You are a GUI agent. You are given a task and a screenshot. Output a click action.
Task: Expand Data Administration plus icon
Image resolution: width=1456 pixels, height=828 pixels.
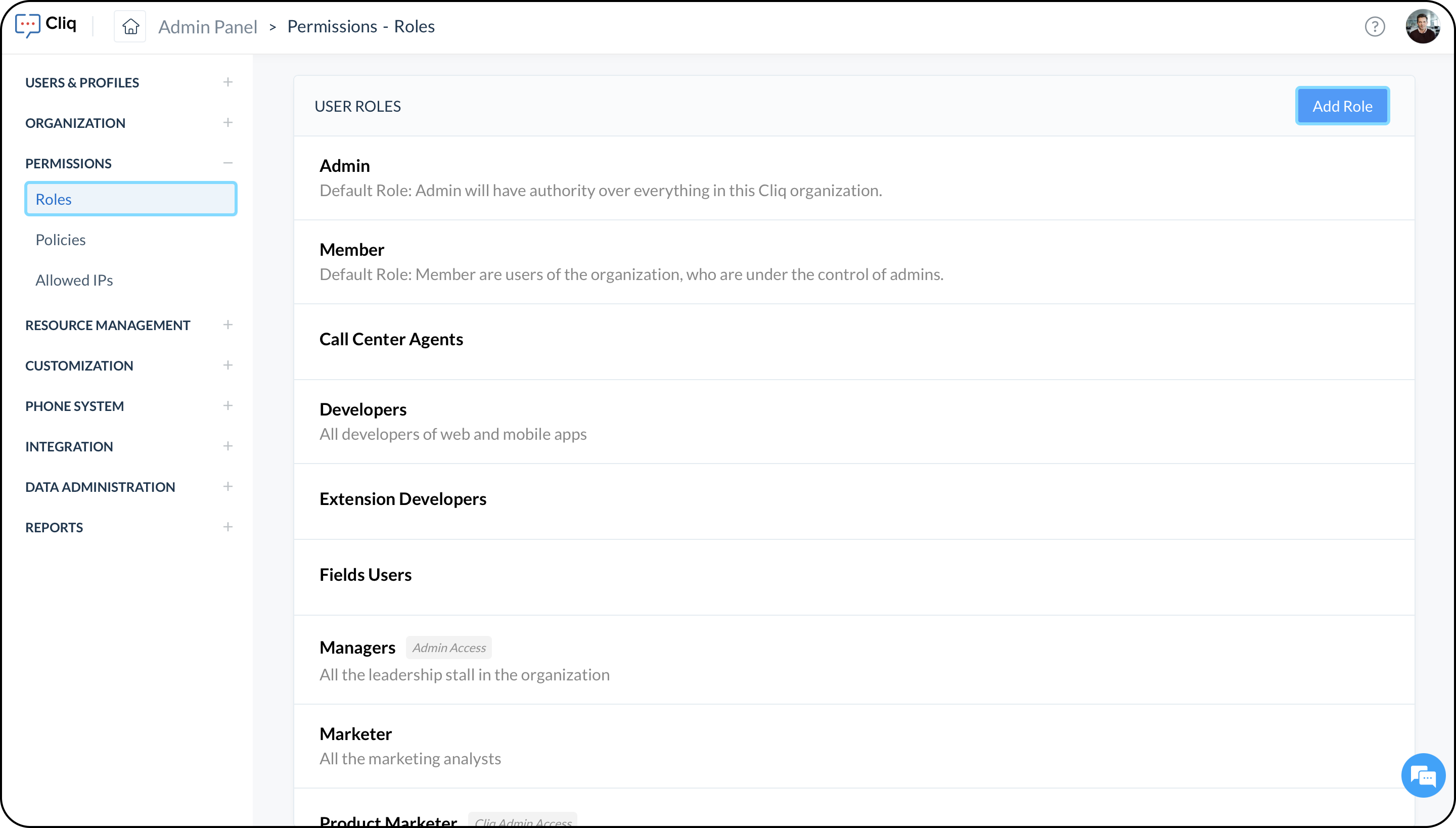coord(228,486)
